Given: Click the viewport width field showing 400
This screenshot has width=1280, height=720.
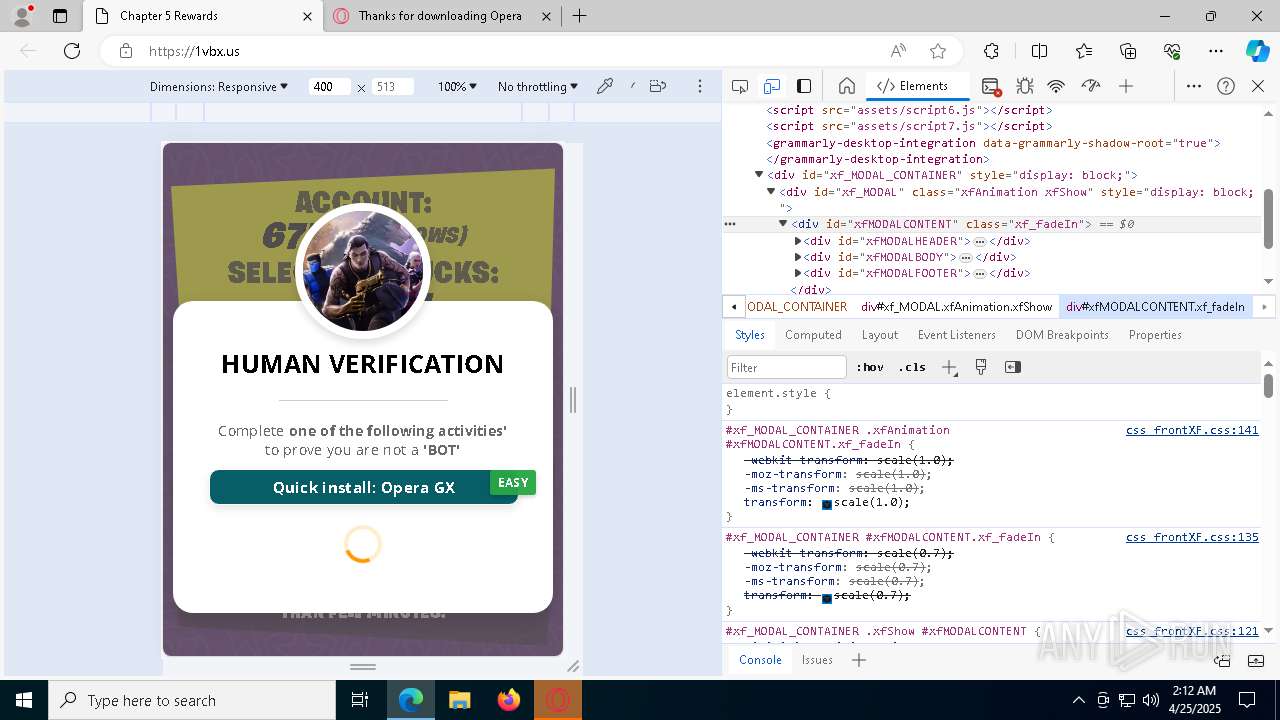Looking at the screenshot, I should point(329,87).
